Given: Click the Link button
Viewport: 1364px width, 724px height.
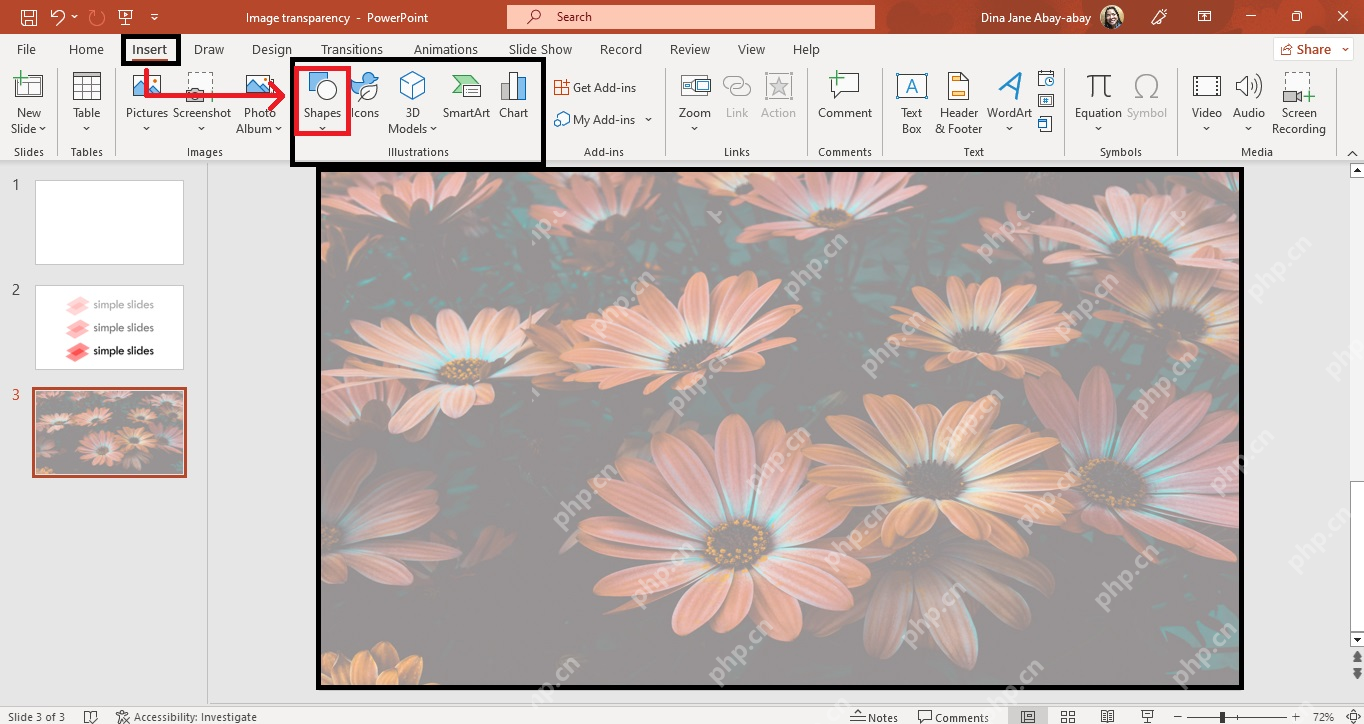Looking at the screenshot, I should click(x=737, y=97).
